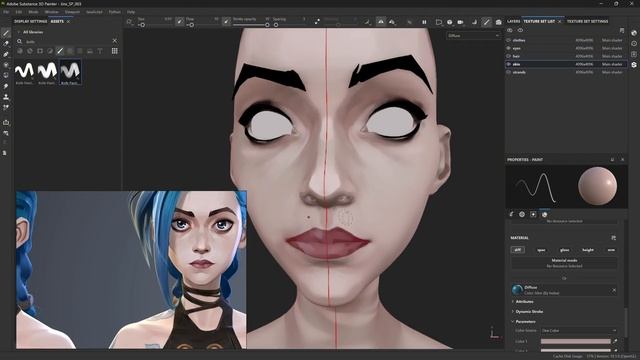Image resolution: width=640 pixels, height=360 pixels.
Task: Filter assets by Brushes icon
Action: (60, 51)
